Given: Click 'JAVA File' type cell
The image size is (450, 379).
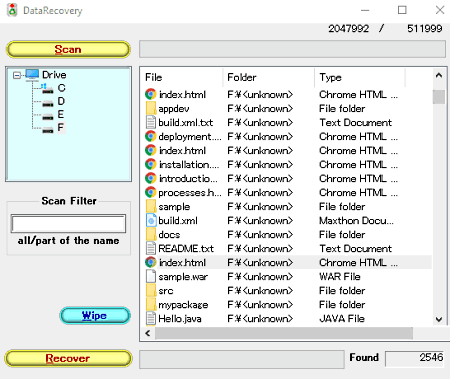Looking at the screenshot, I should (x=342, y=319).
